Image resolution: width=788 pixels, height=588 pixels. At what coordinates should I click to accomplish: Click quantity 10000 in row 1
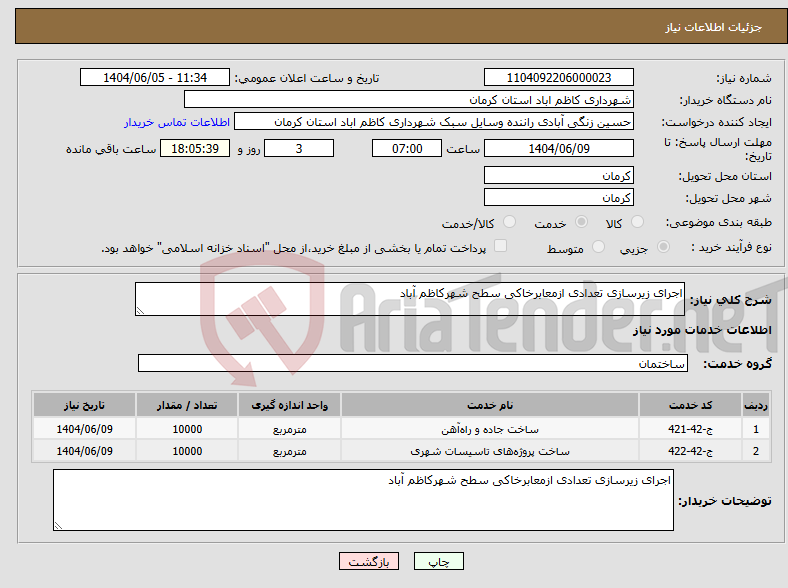(187, 429)
